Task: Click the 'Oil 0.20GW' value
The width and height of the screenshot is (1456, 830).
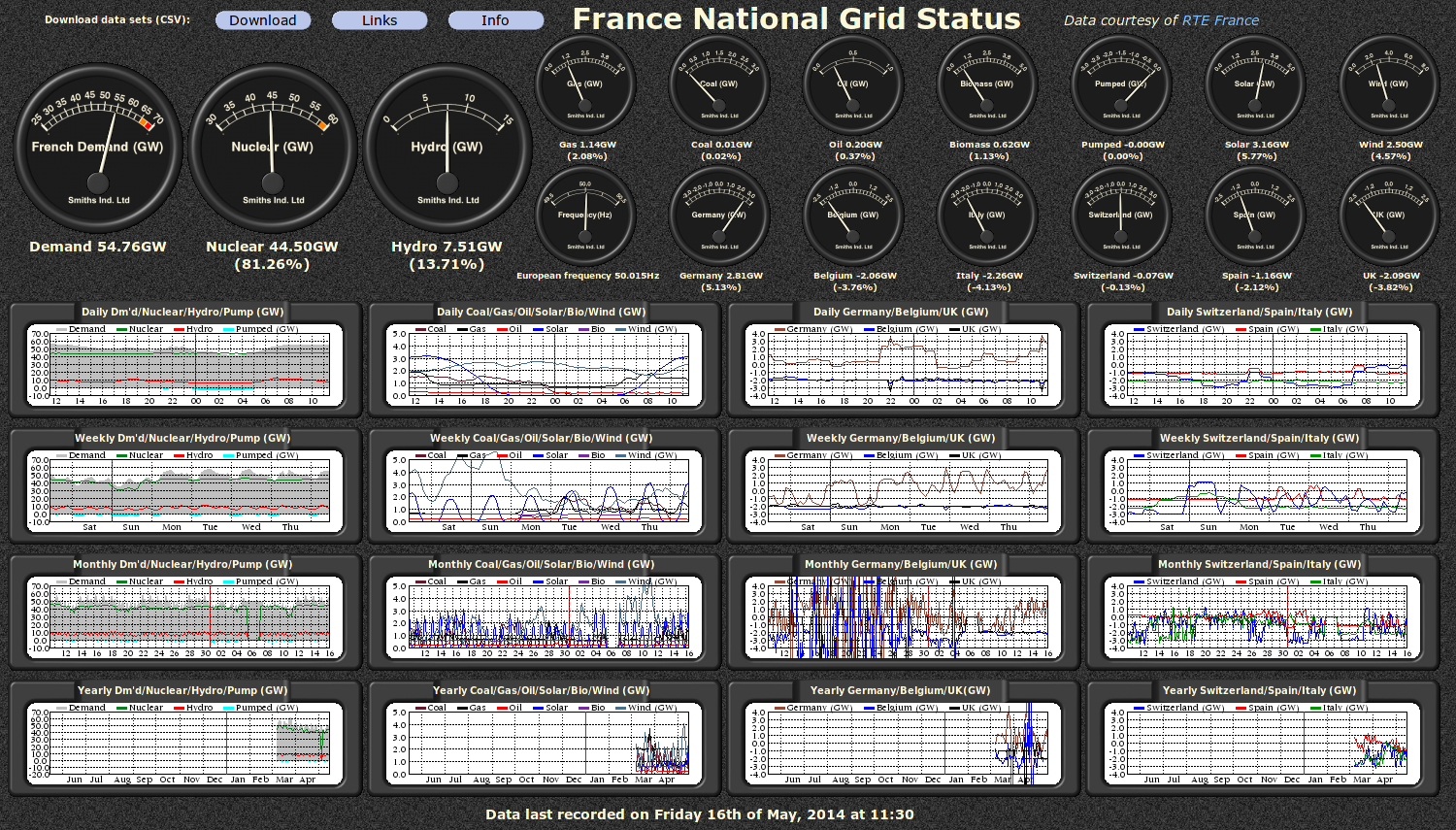Action: [x=855, y=145]
